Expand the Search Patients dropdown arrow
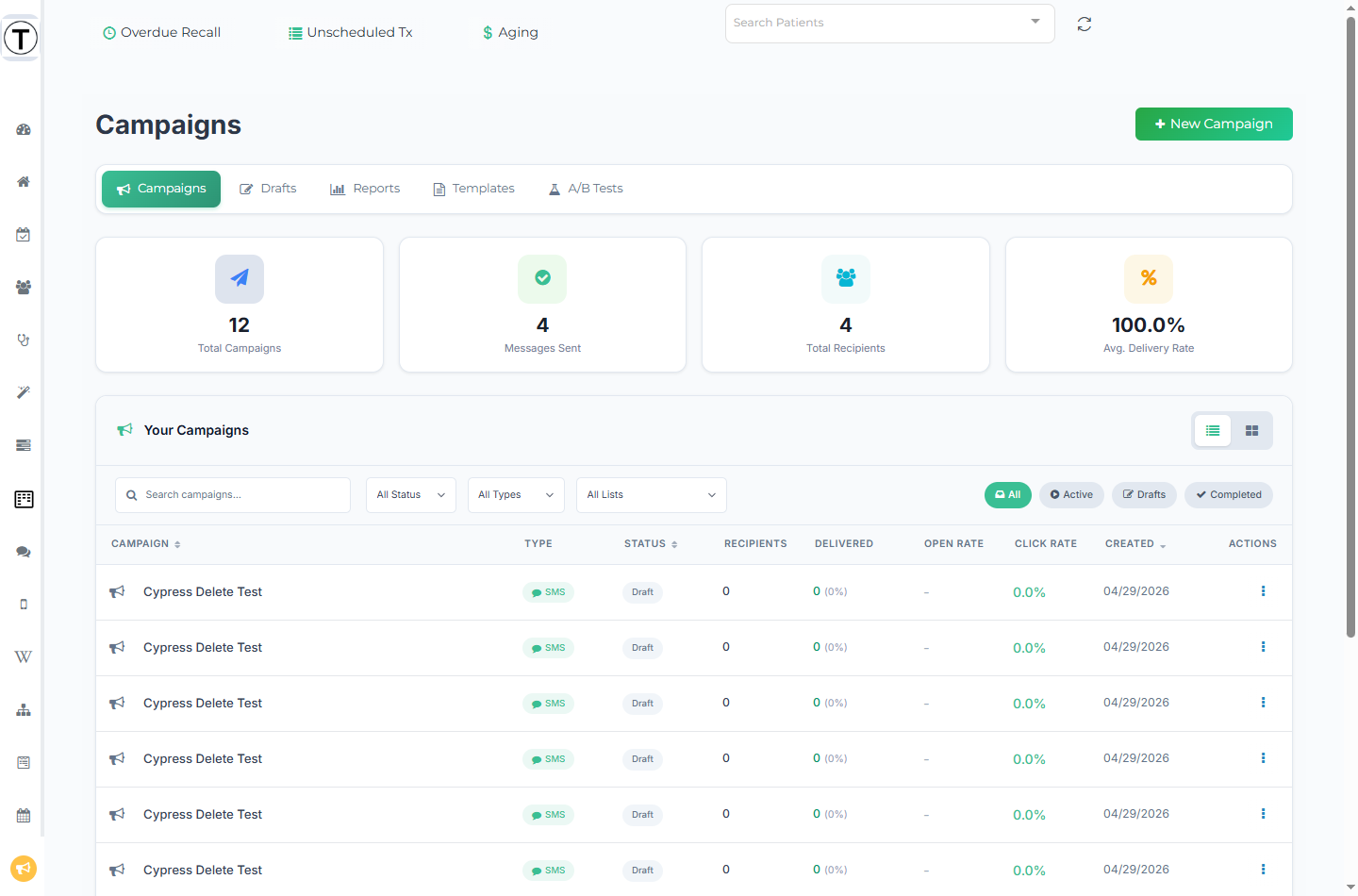The height and width of the screenshot is (896, 1358). [x=1035, y=22]
